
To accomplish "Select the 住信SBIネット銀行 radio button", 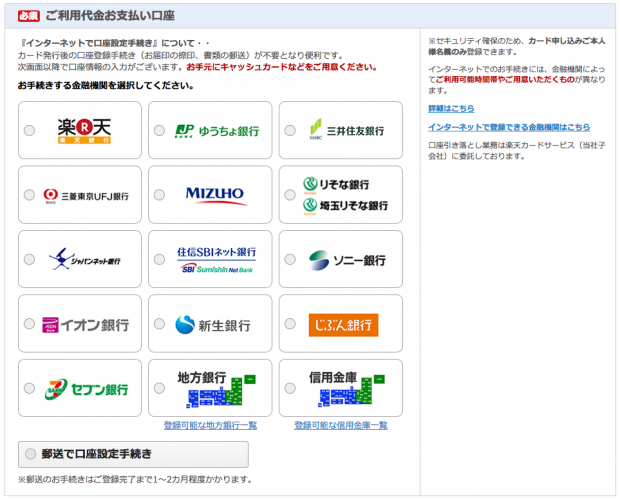I will (159, 259).
